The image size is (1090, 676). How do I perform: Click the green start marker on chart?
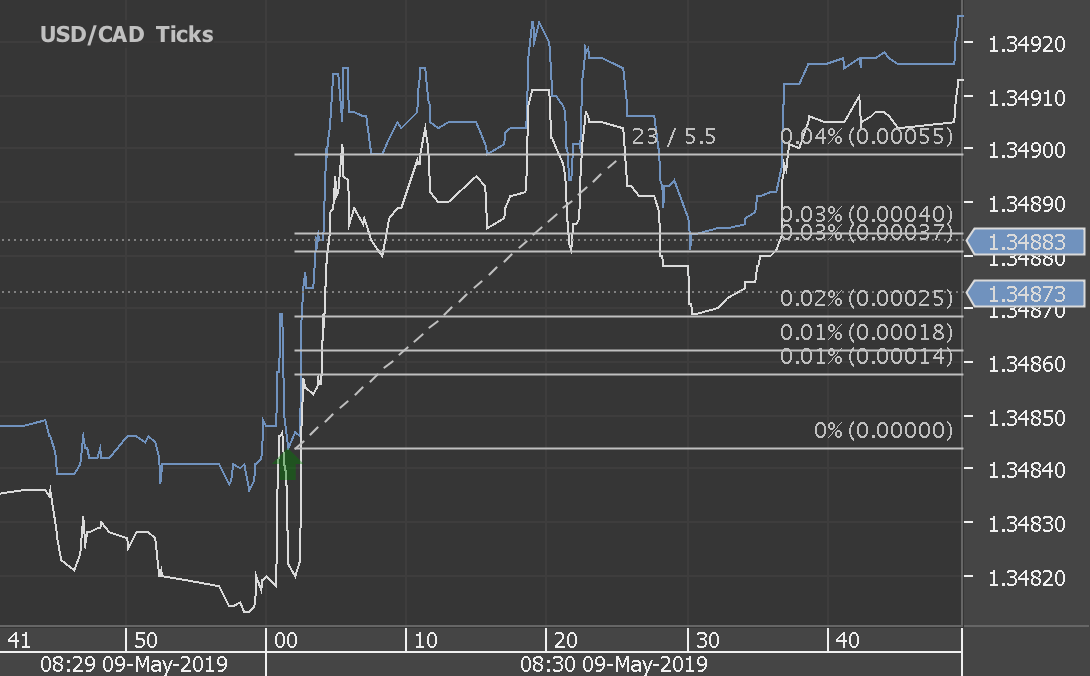tap(288, 465)
